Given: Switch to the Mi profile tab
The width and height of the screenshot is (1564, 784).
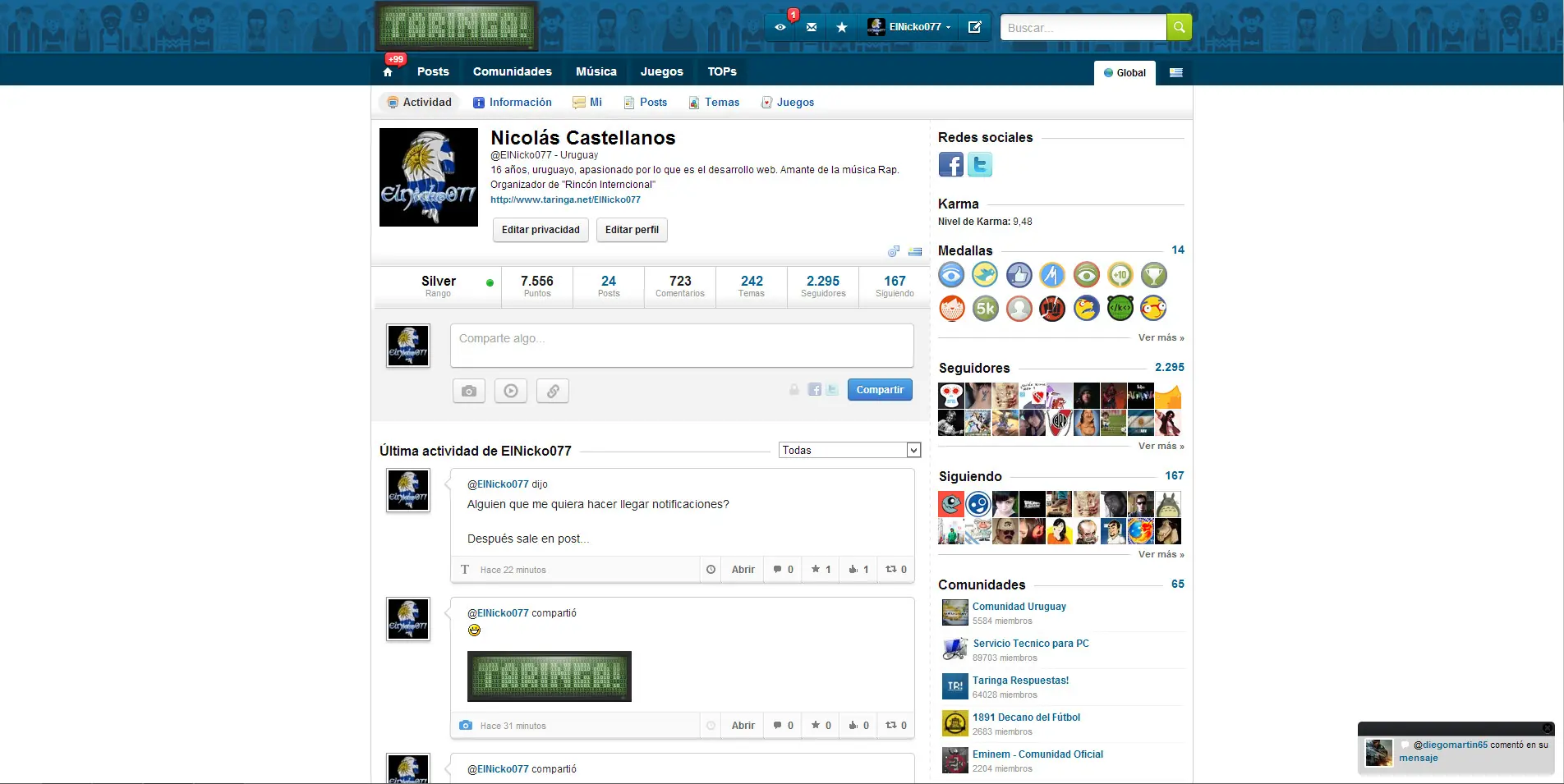Looking at the screenshot, I should 587,103.
